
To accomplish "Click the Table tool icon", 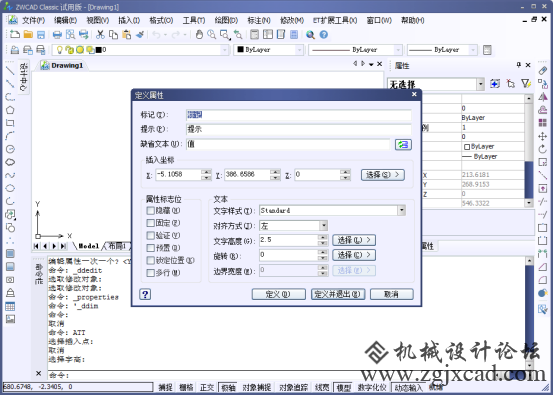I will pyautogui.click(x=10, y=306).
